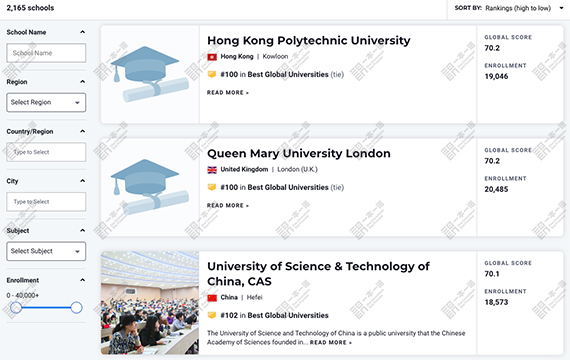The width and height of the screenshot is (570, 360).
Task: Click the School Name input field
Action: pyautogui.click(x=46, y=53)
